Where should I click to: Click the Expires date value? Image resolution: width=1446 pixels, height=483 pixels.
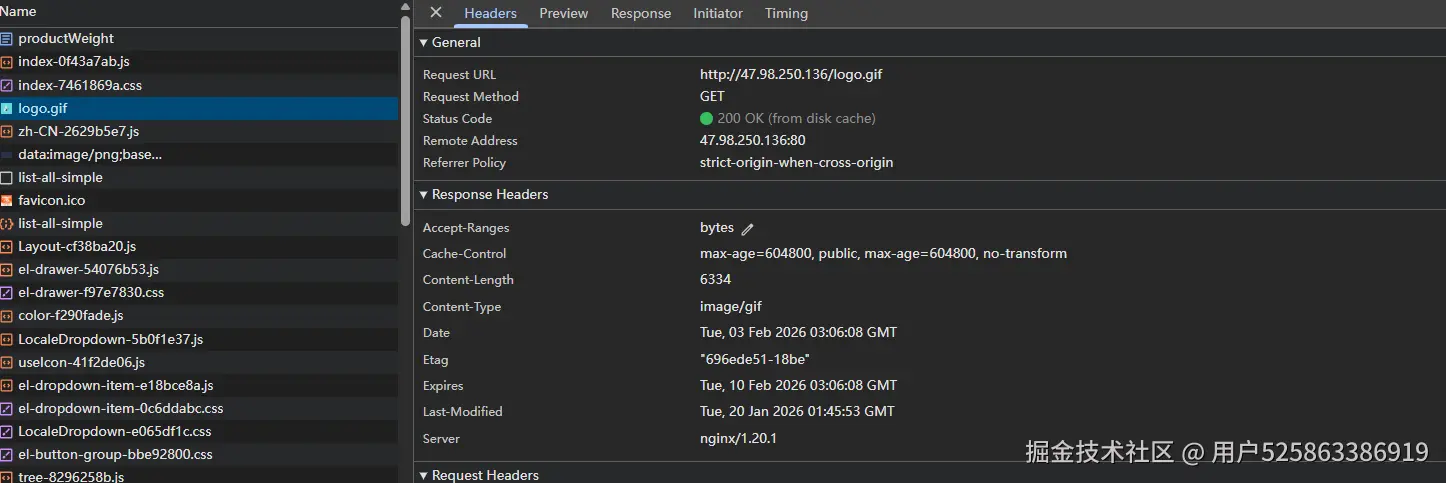pyautogui.click(x=798, y=385)
